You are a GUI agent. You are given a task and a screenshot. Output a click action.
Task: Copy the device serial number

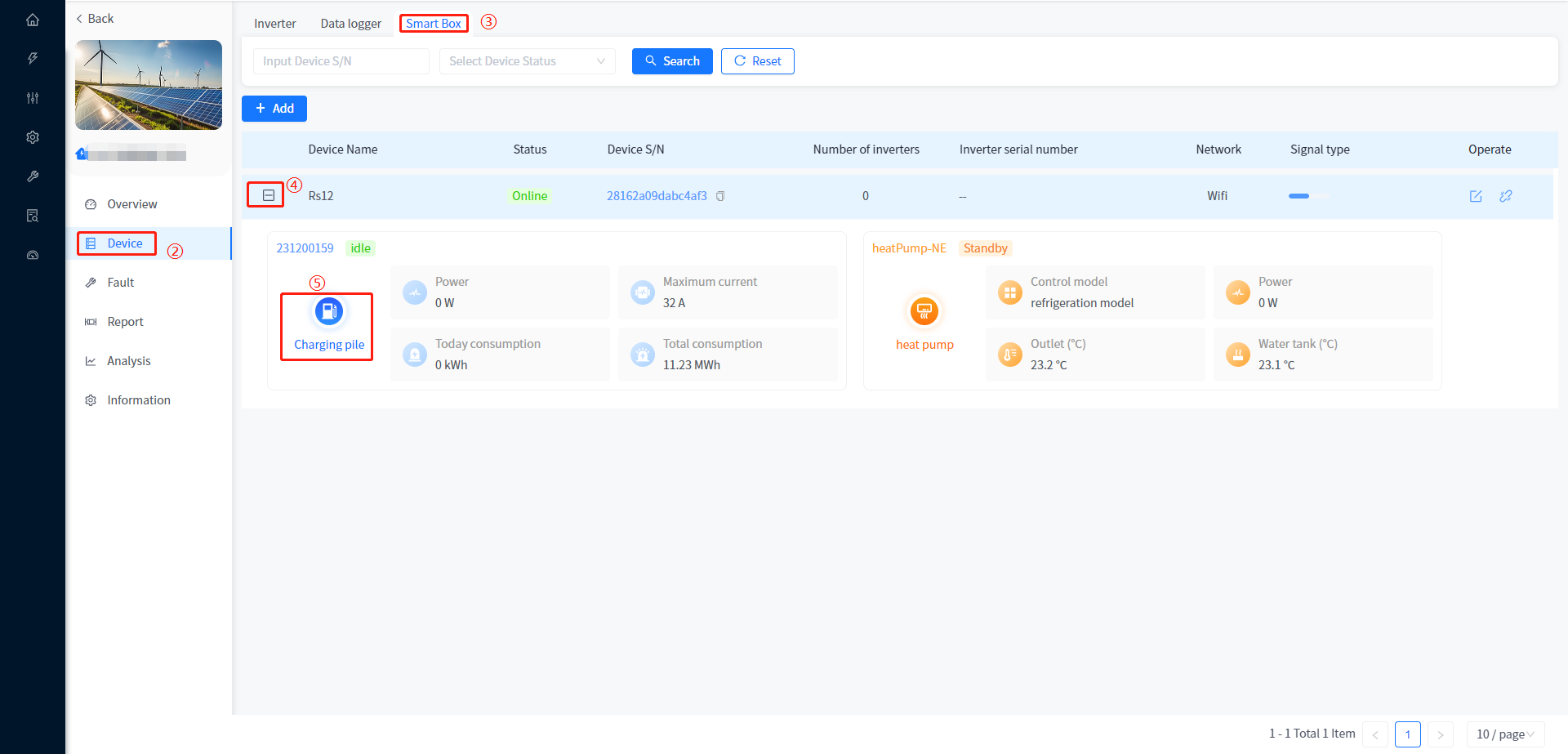[x=720, y=196]
